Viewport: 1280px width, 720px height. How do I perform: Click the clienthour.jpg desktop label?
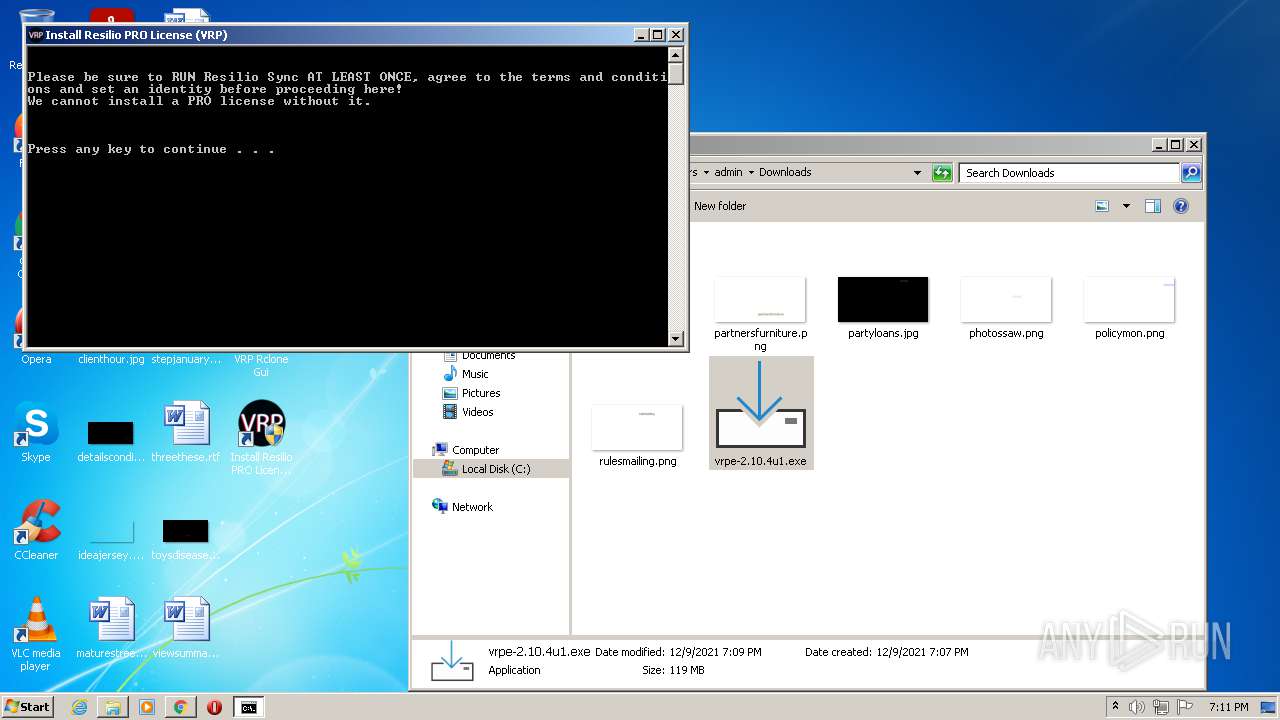point(111,359)
